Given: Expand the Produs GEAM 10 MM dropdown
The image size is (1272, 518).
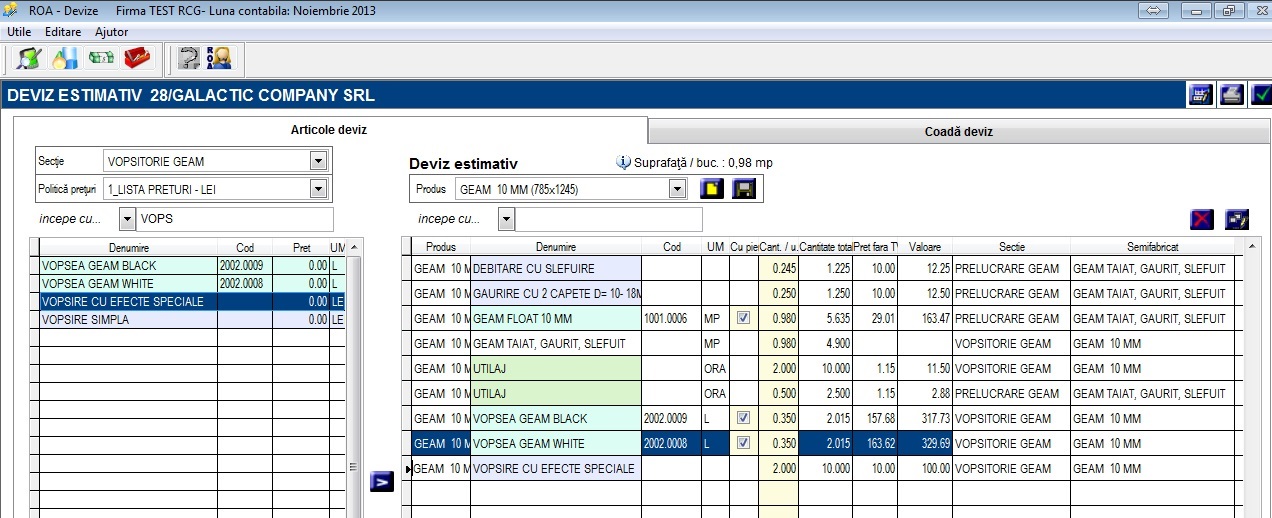Looking at the screenshot, I should tap(677, 188).
